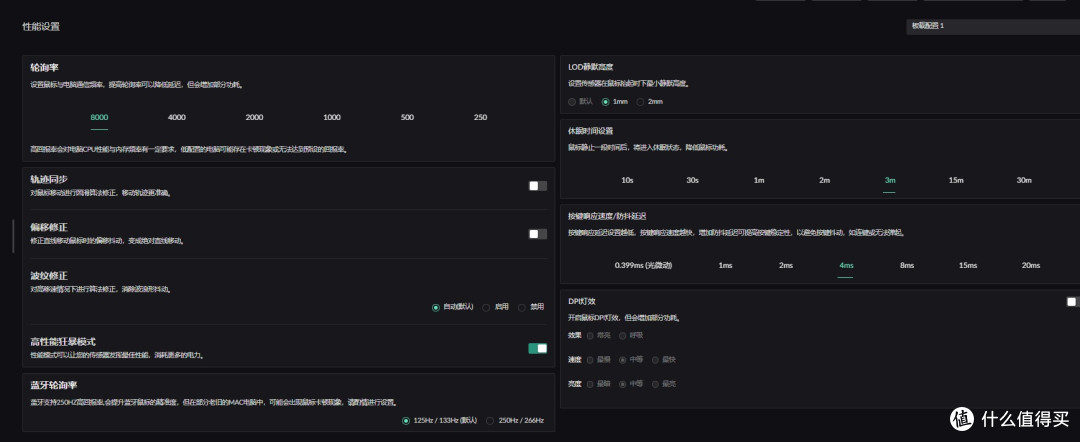Select 2mm LOD silent height
The width and height of the screenshot is (1080, 442).
[x=650, y=101]
